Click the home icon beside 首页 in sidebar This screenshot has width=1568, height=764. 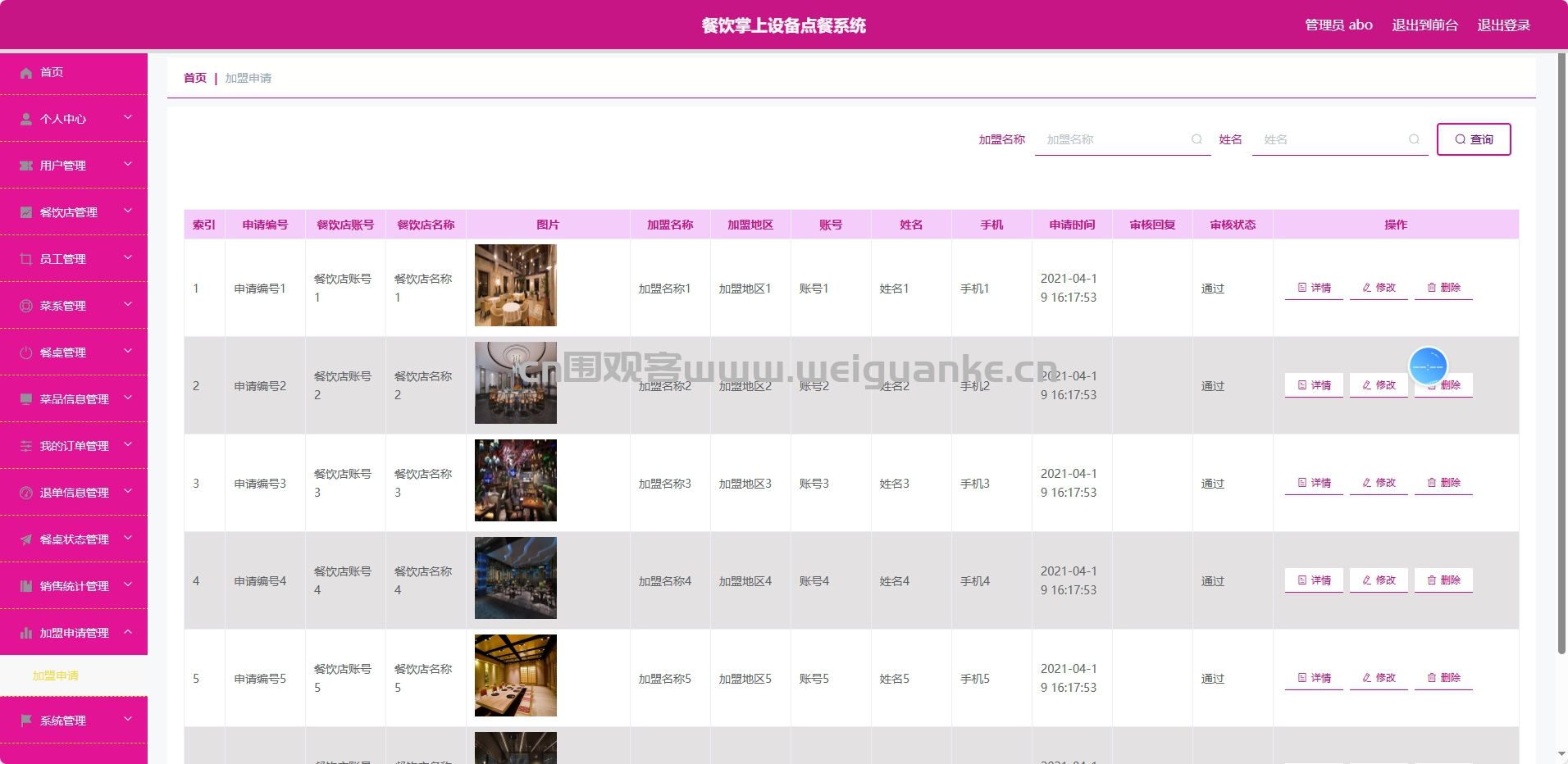coord(26,73)
